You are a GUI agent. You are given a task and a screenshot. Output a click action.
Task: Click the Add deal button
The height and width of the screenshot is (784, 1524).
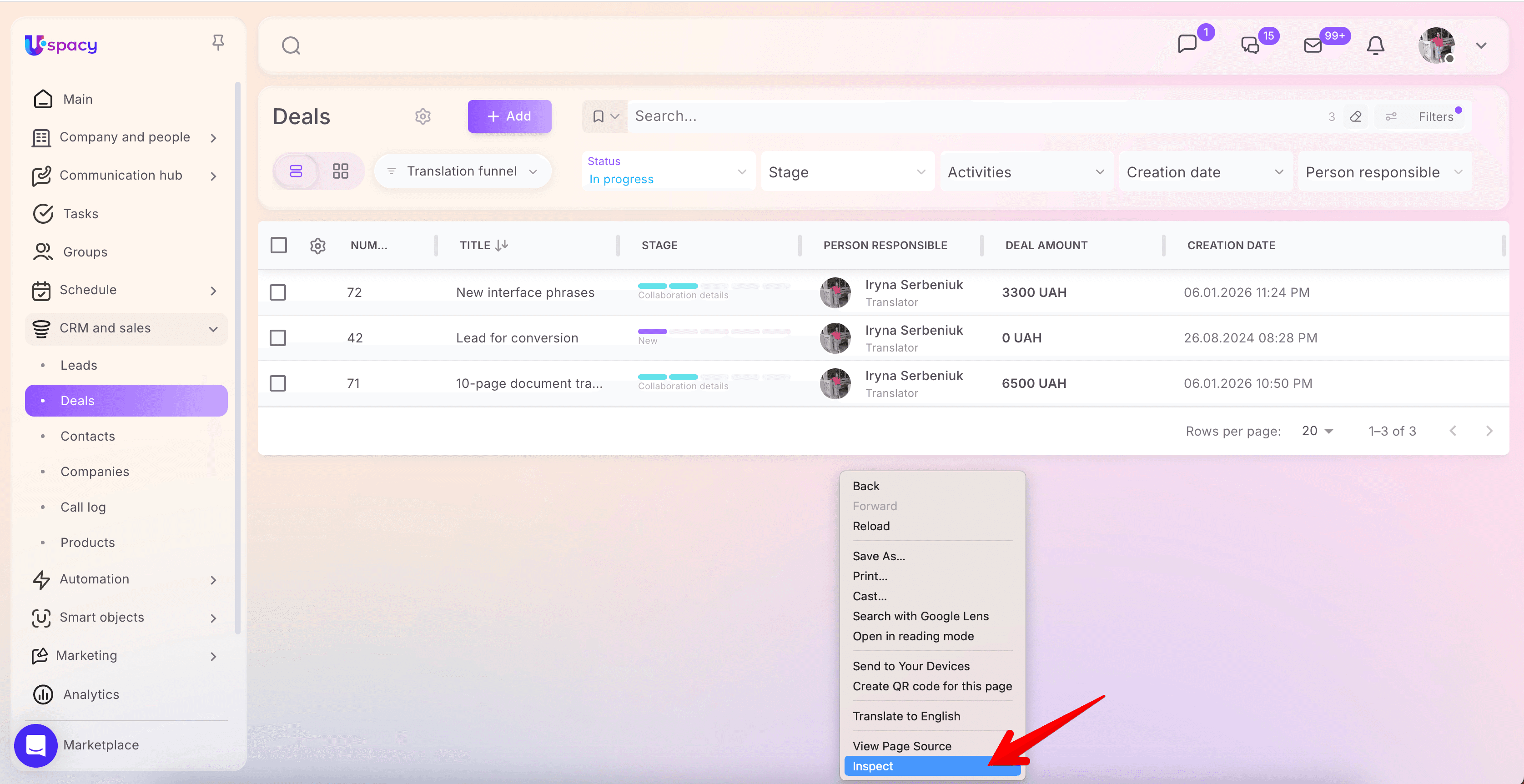tap(509, 116)
